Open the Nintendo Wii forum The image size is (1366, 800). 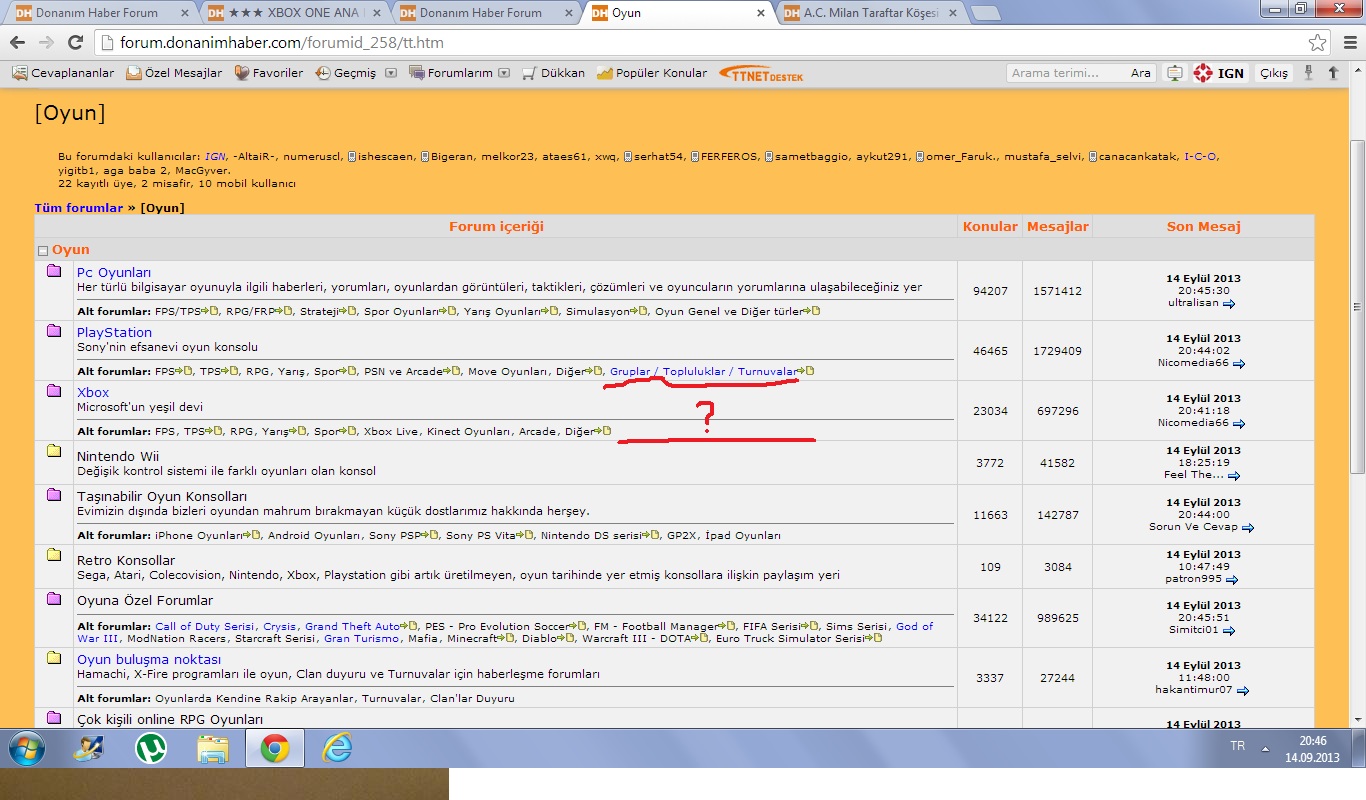pos(117,456)
